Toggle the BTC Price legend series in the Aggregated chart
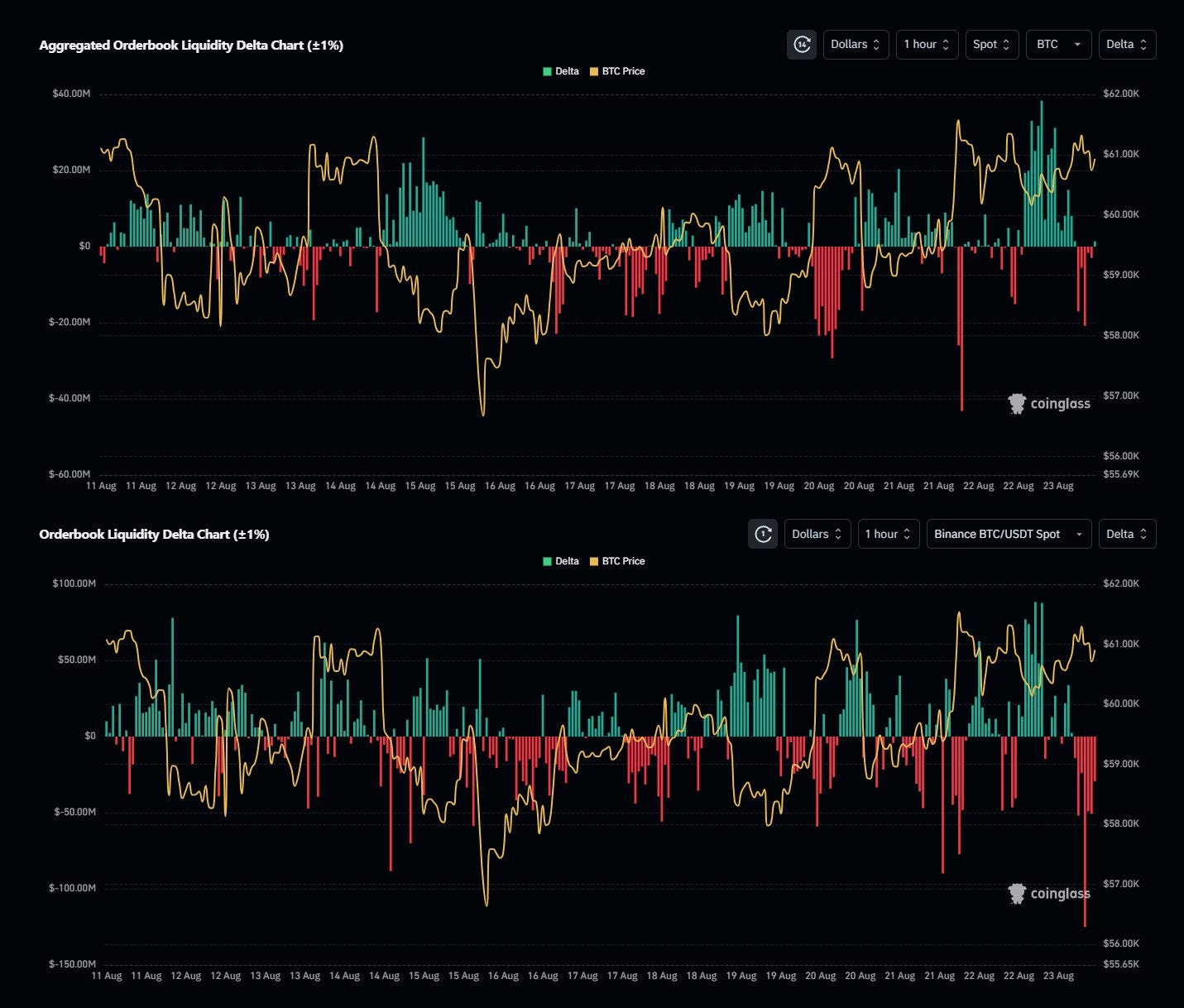Viewport: 1184px width, 1008px height. tap(617, 71)
